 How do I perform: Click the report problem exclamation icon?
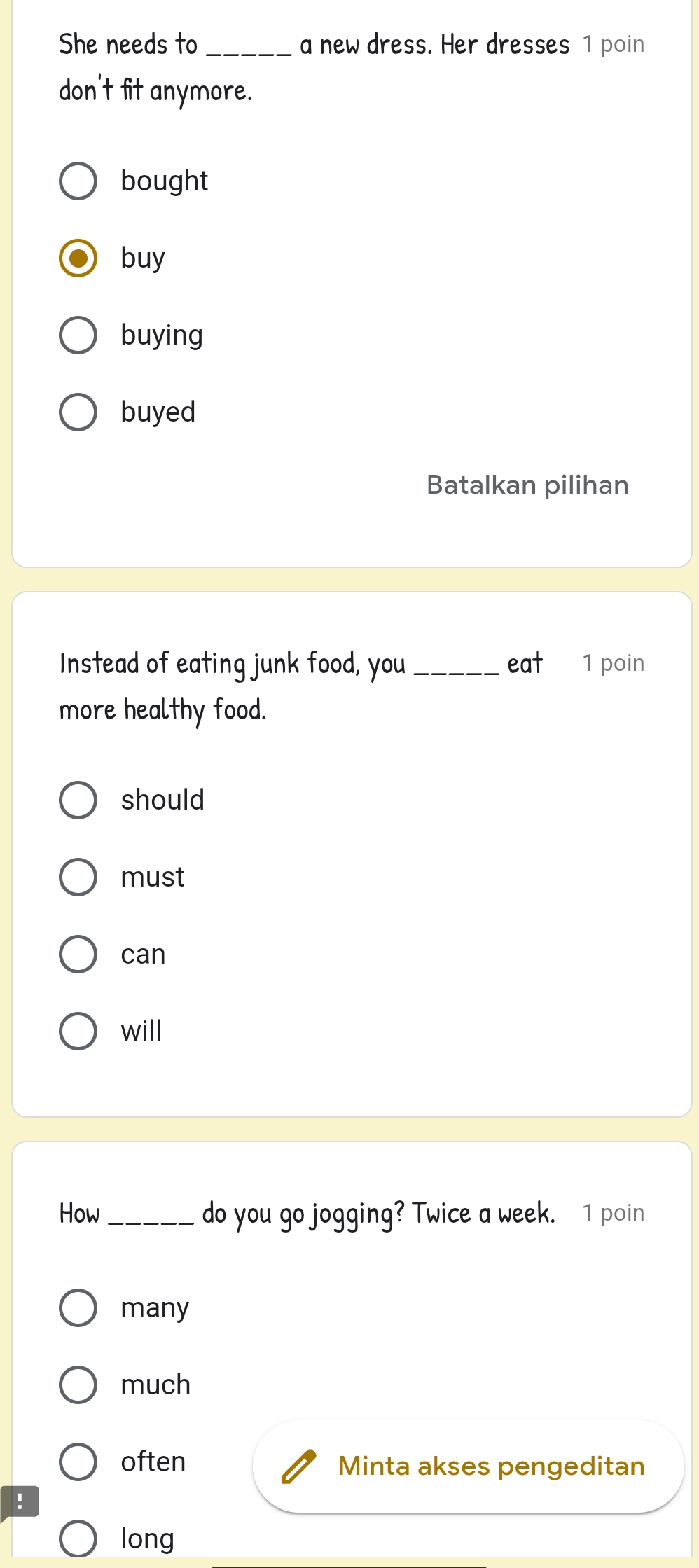click(19, 1502)
